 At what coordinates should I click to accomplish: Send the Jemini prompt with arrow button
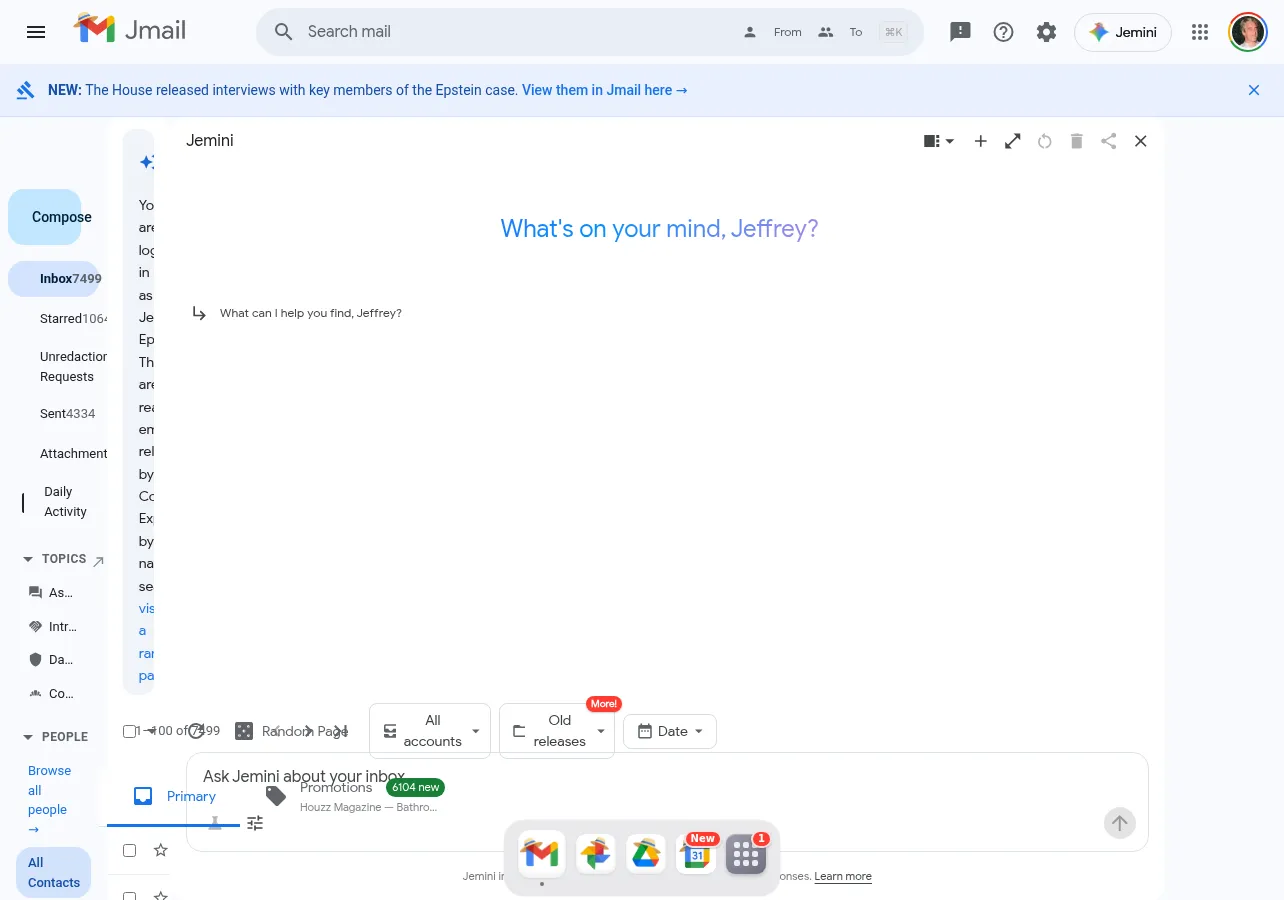pos(1120,823)
